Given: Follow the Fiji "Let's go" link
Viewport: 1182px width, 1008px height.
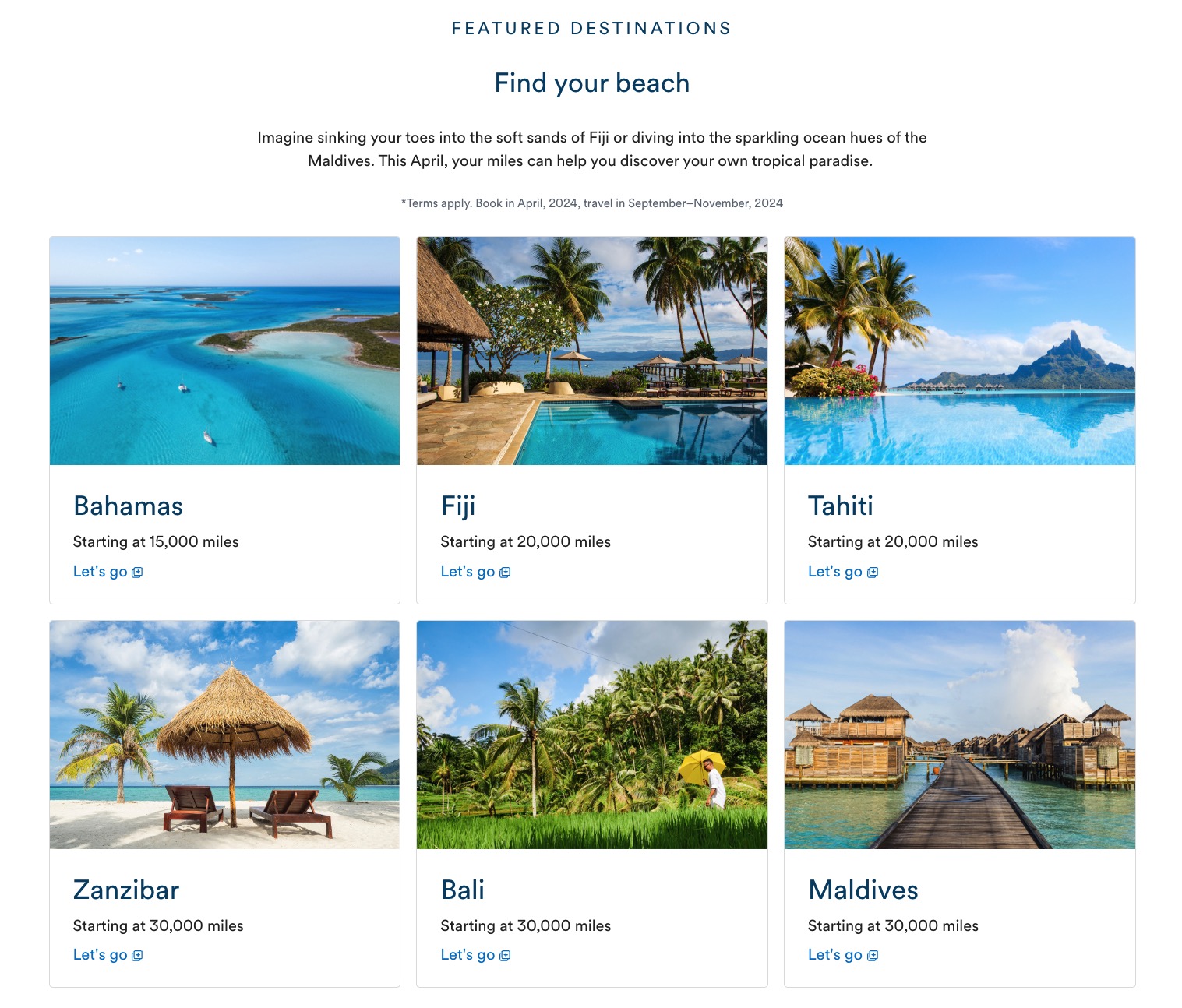Looking at the screenshot, I should 468,572.
